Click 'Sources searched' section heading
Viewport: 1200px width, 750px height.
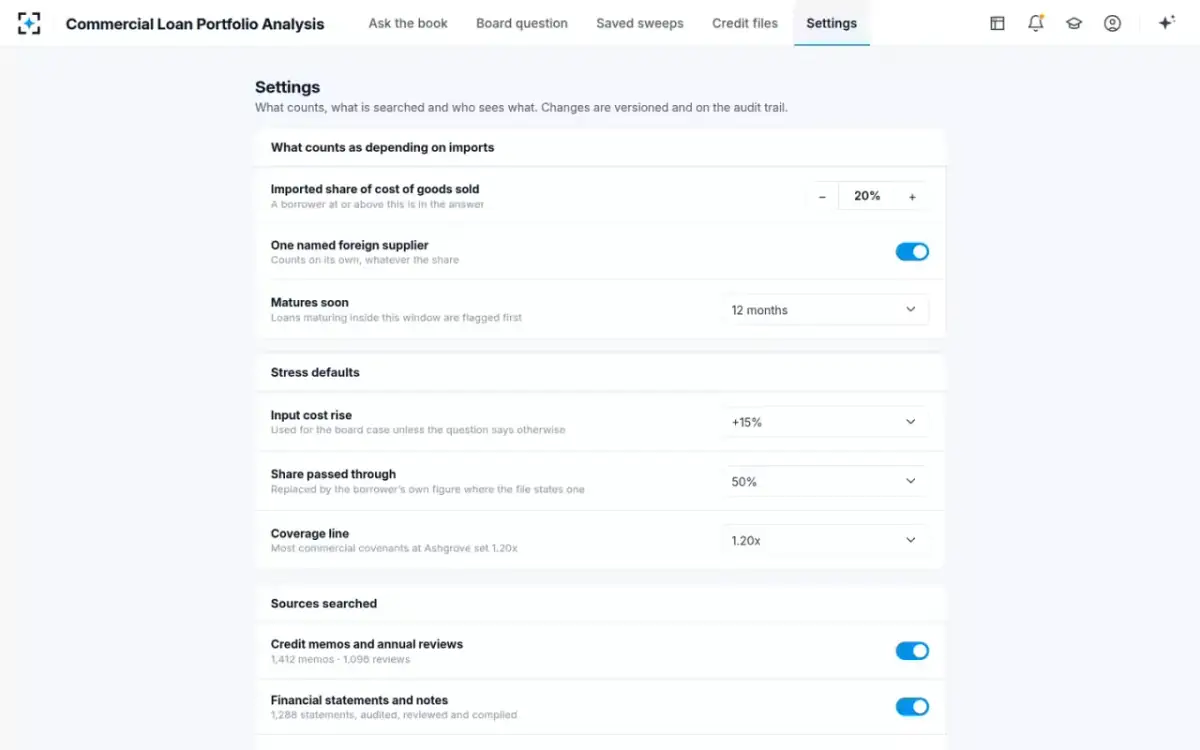324,603
